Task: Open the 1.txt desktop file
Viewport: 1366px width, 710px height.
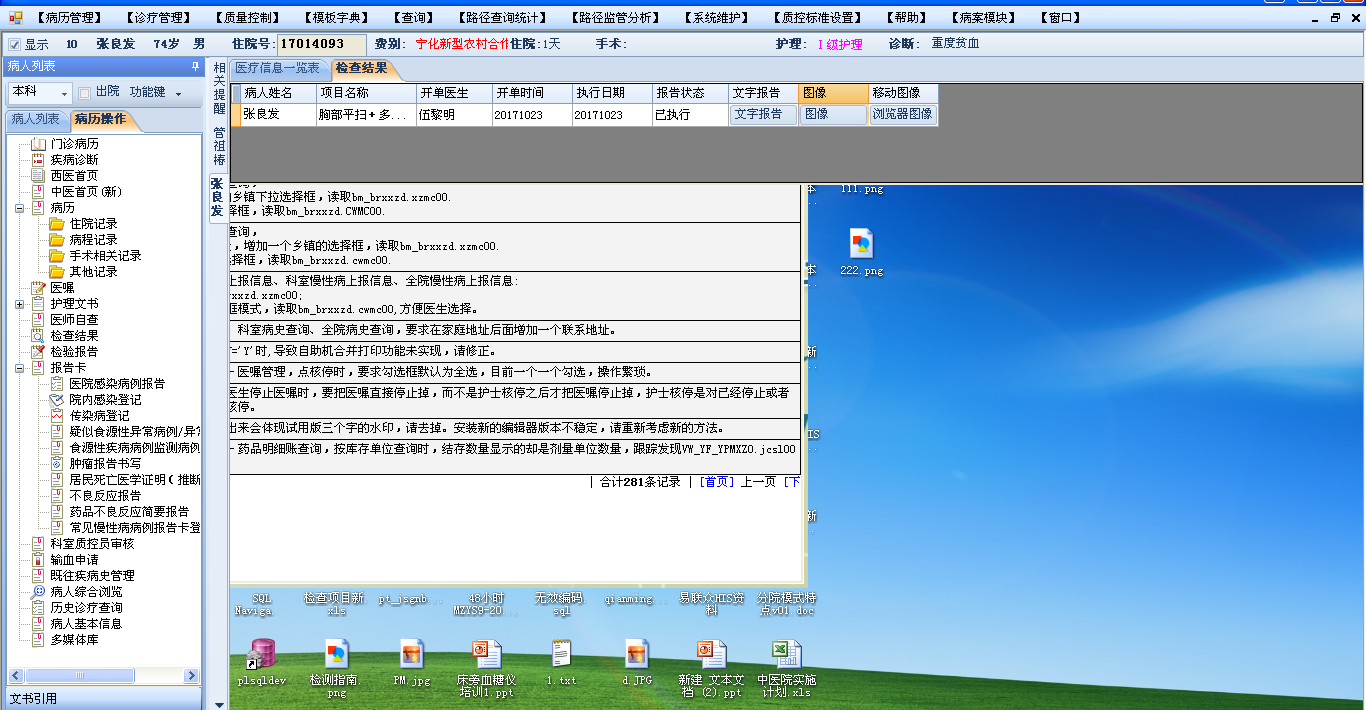Action: coord(562,654)
